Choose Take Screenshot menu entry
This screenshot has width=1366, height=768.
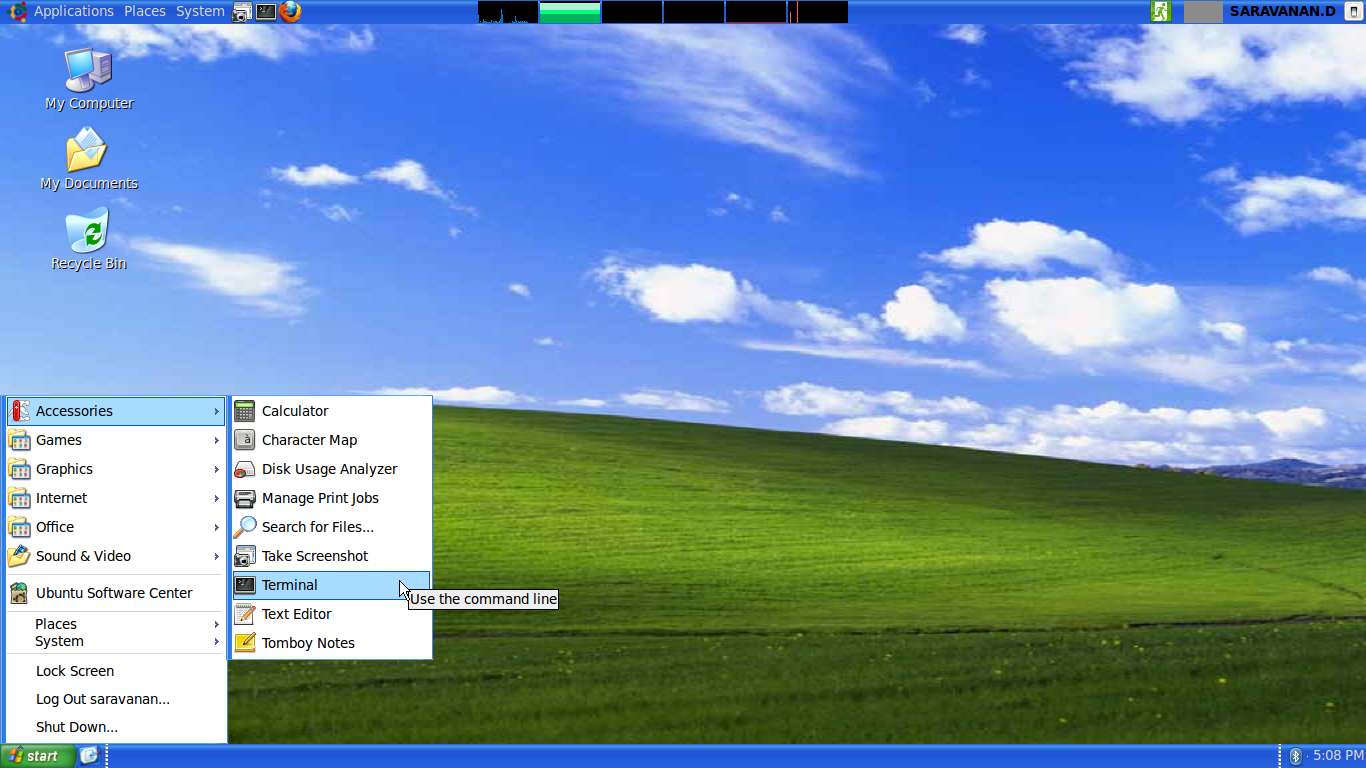coord(331,556)
